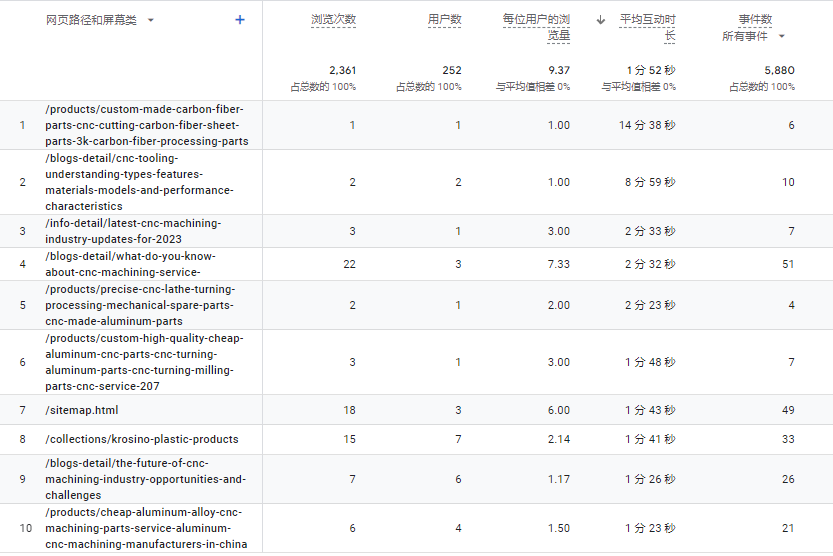Viewport: 833px width, 556px height.
Task: Open the future-of-cnc-machining-industry blog path
Action: [145, 479]
